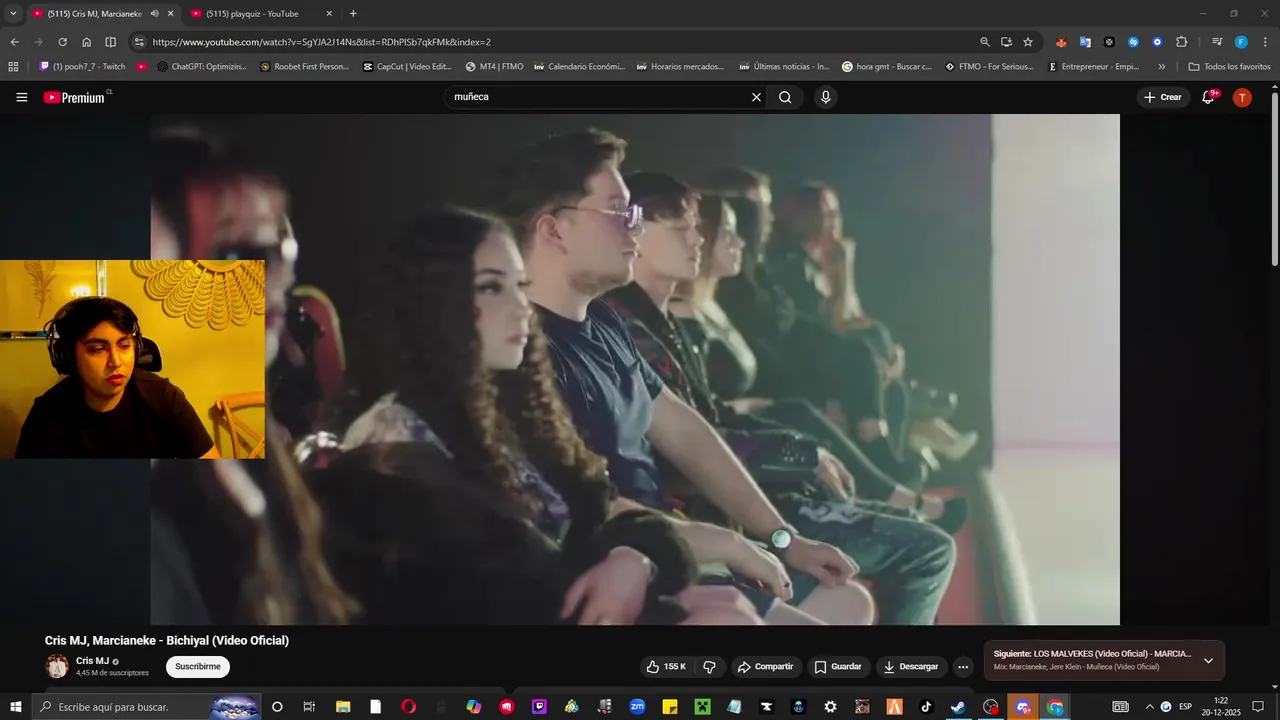Open File Explorer from taskbar
The height and width of the screenshot is (720, 1280).
(x=343, y=707)
